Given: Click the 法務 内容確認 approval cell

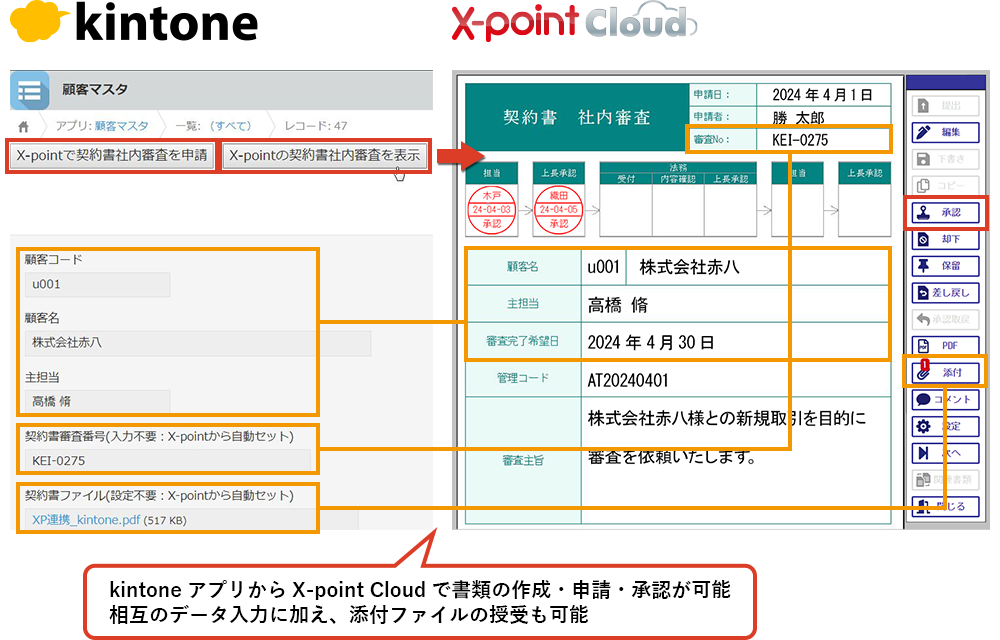Looking at the screenshot, I should tap(678, 211).
